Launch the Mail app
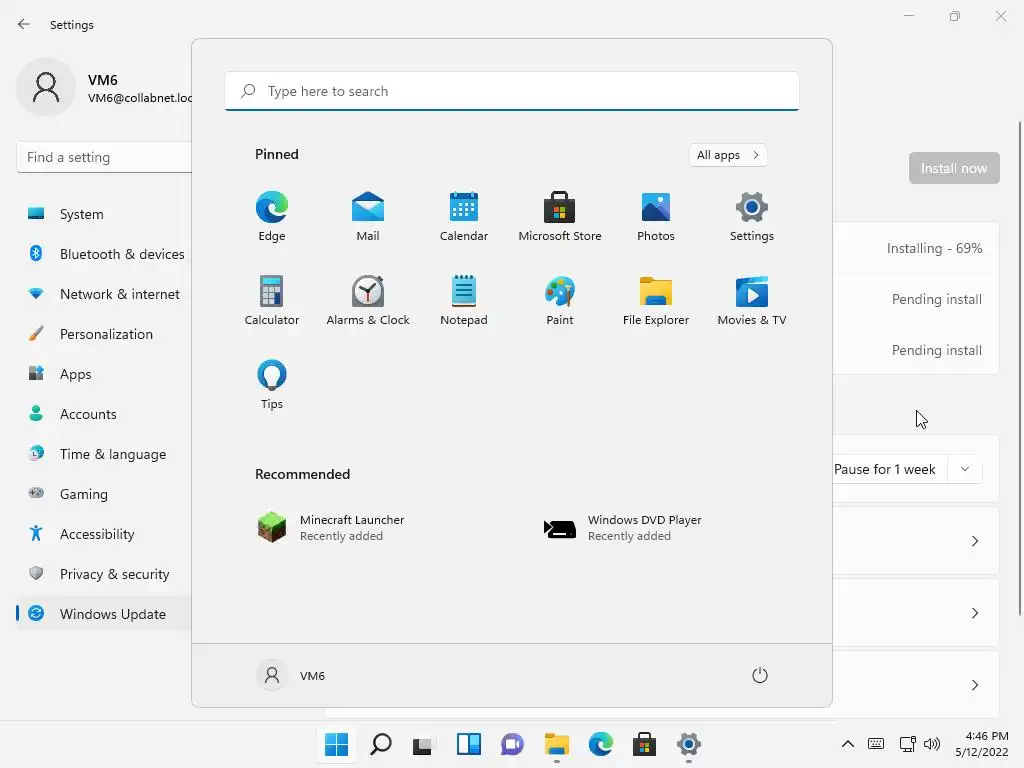Image resolution: width=1024 pixels, height=768 pixels. point(368,217)
